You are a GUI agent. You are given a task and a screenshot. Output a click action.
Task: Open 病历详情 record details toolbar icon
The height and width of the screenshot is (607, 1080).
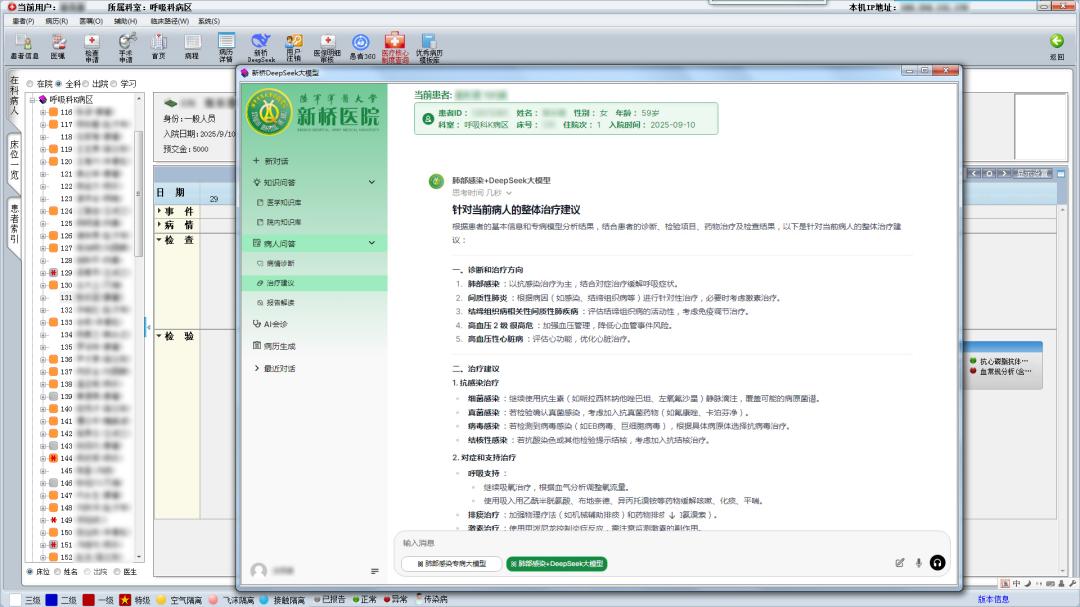[226, 48]
